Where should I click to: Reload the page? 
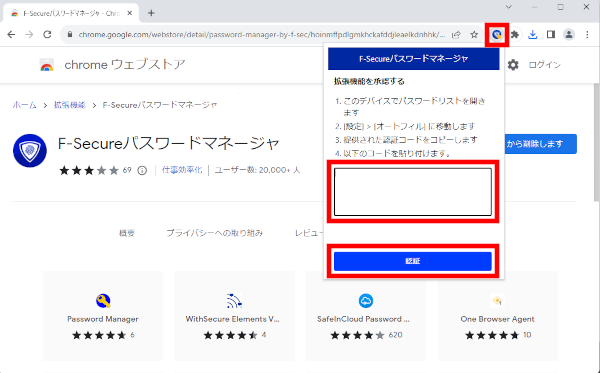(47, 35)
